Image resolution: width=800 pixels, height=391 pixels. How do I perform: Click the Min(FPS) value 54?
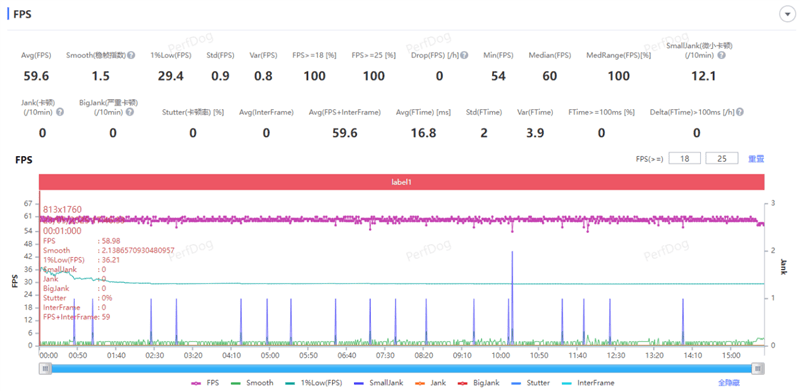(x=498, y=77)
